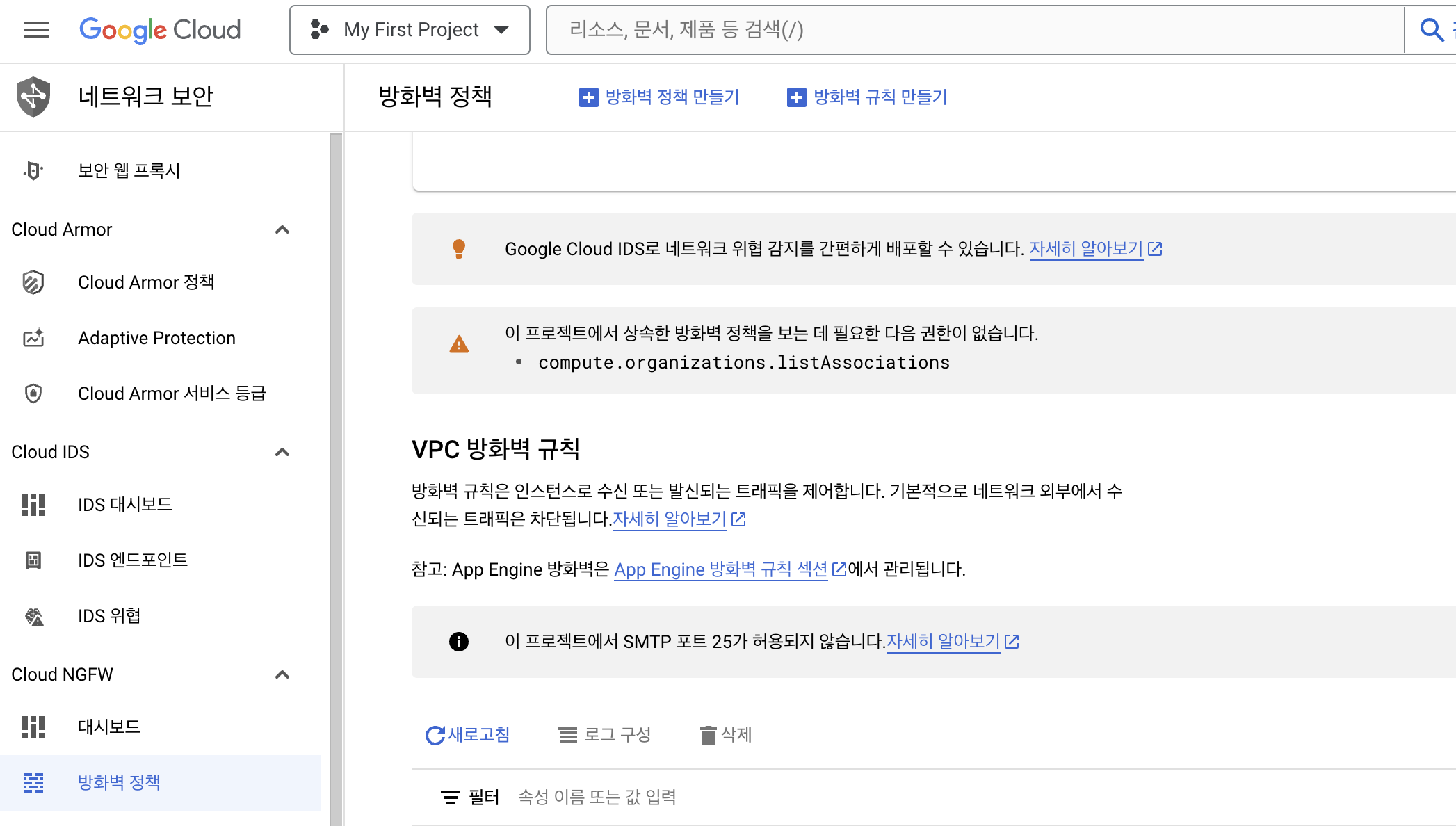
Task: Click plus icon beside 방화벽 규칙 만들기
Action: [x=796, y=97]
